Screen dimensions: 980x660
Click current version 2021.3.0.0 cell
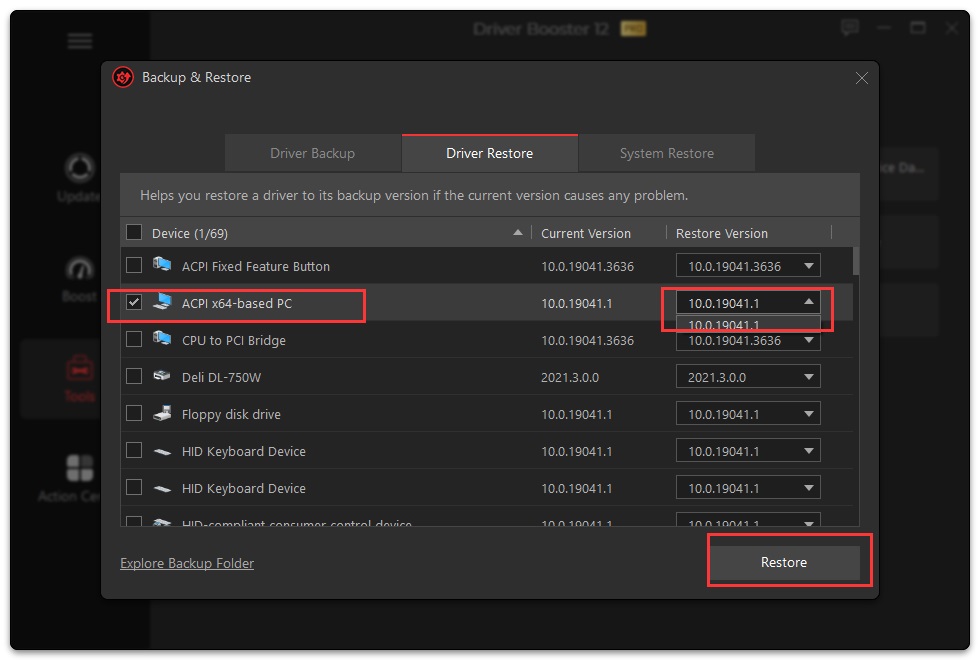[570, 377]
